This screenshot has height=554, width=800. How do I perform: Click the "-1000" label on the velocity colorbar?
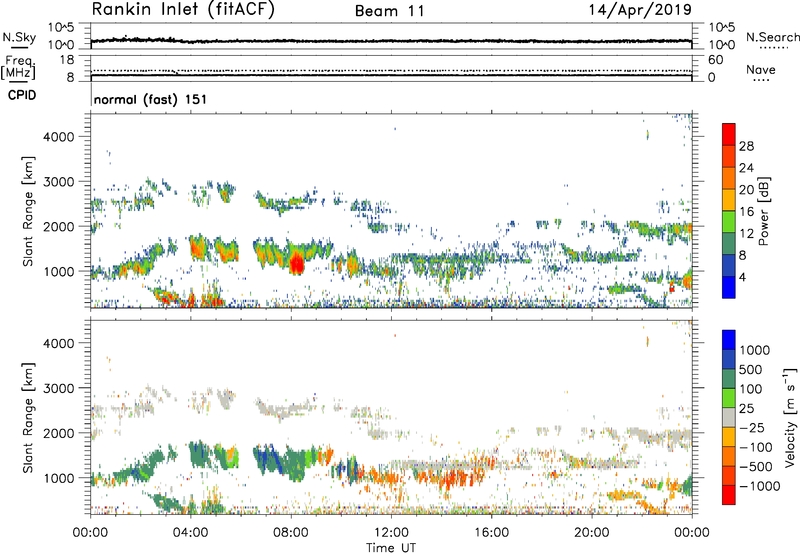coord(760,486)
